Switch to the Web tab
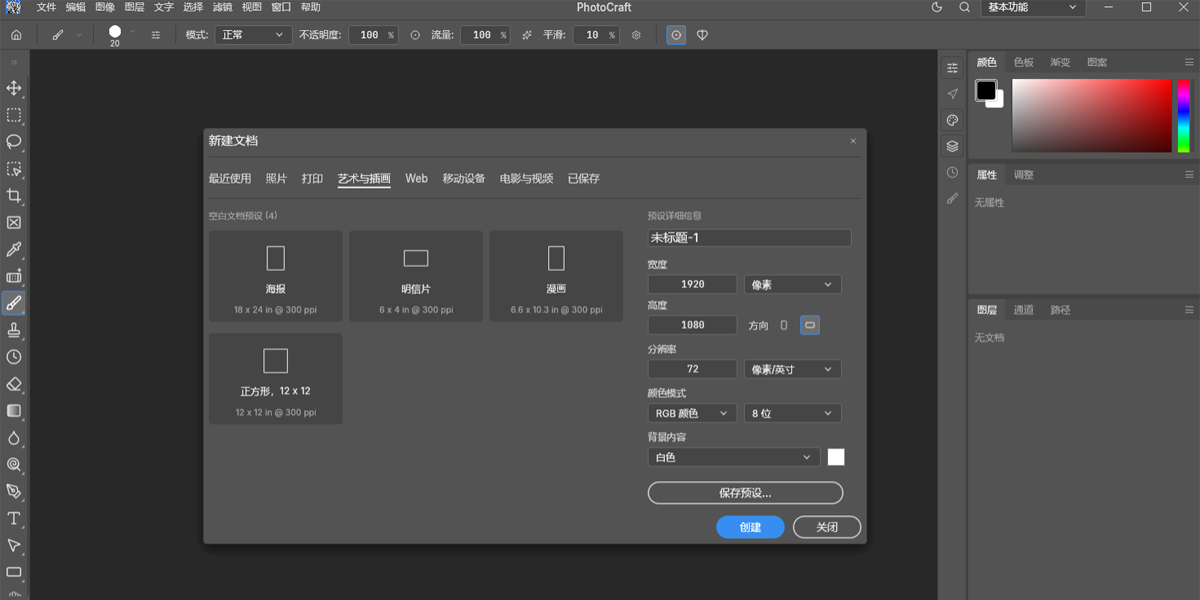This screenshot has height=600, width=1200. coord(416,179)
